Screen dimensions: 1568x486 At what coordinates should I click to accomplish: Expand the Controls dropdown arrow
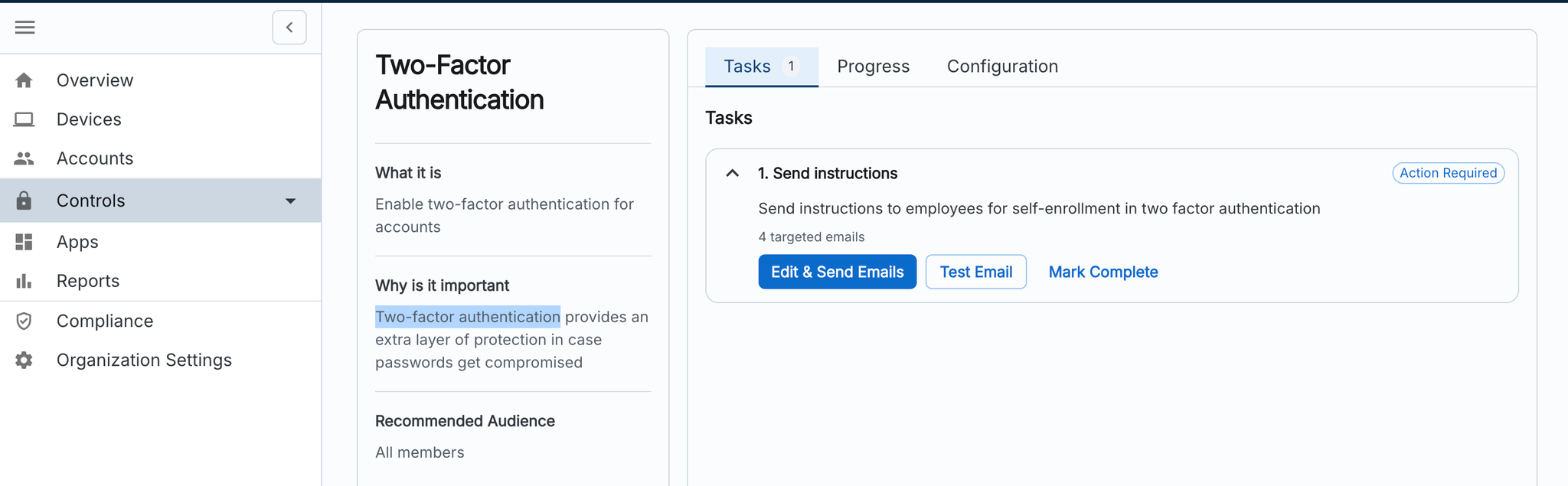(291, 201)
